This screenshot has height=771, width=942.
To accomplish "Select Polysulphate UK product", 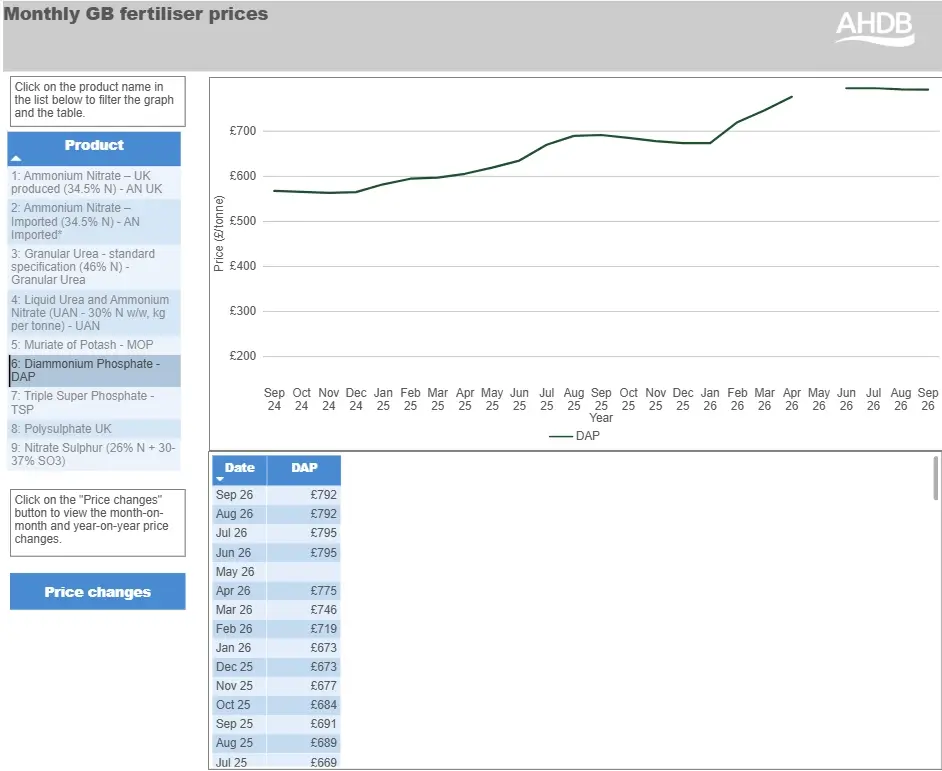I will [94, 429].
